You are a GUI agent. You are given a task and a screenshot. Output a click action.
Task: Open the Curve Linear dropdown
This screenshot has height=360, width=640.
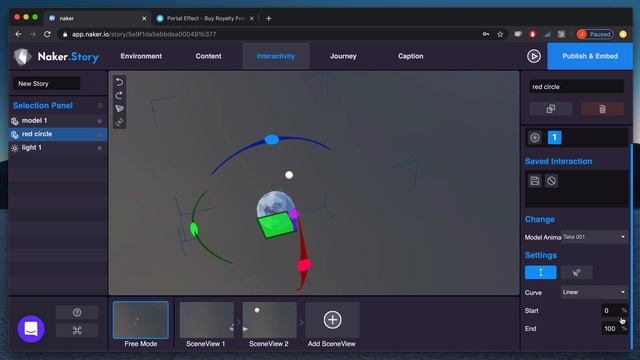pos(594,292)
